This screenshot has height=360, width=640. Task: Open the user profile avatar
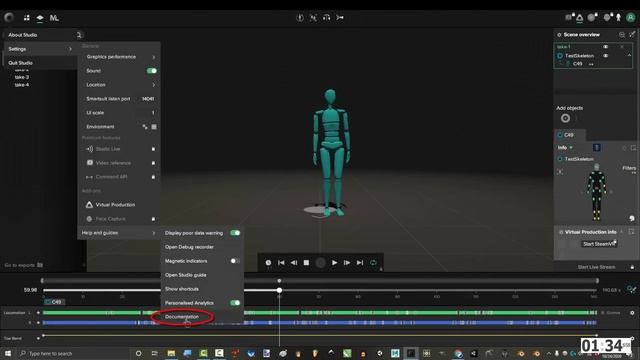[x=631, y=17]
